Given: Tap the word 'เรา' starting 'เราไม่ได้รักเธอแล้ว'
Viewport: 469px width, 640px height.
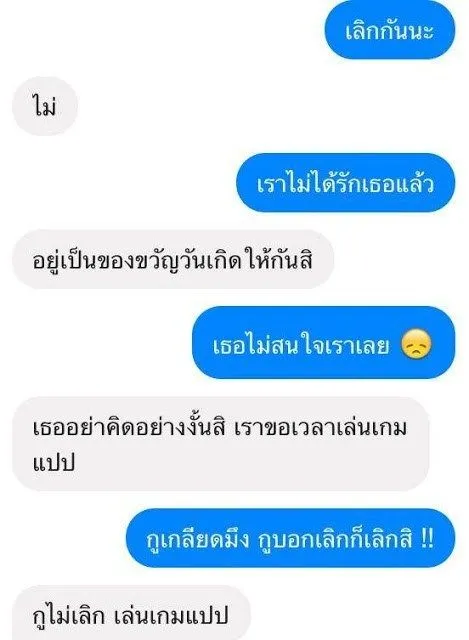Looking at the screenshot, I should point(271,184).
